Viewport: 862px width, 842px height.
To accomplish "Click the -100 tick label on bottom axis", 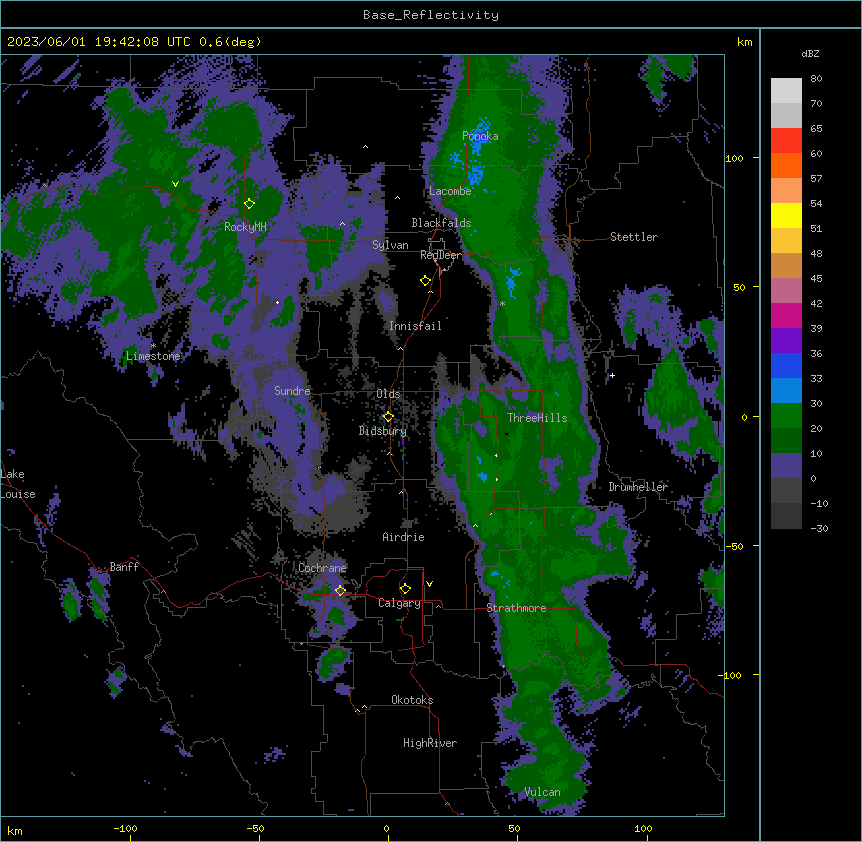I will click(x=125, y=828).
